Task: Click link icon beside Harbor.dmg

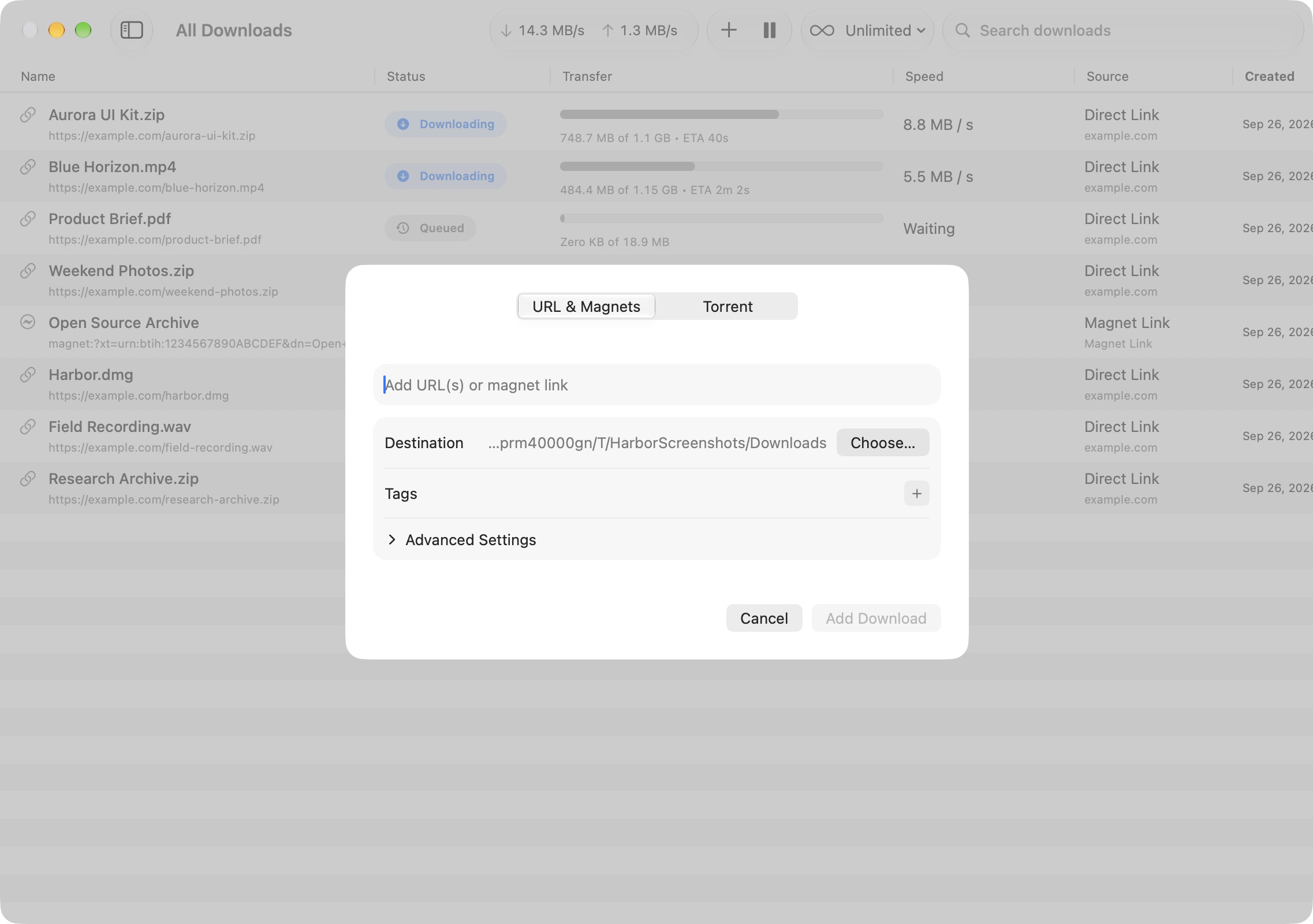Action: 28,375
